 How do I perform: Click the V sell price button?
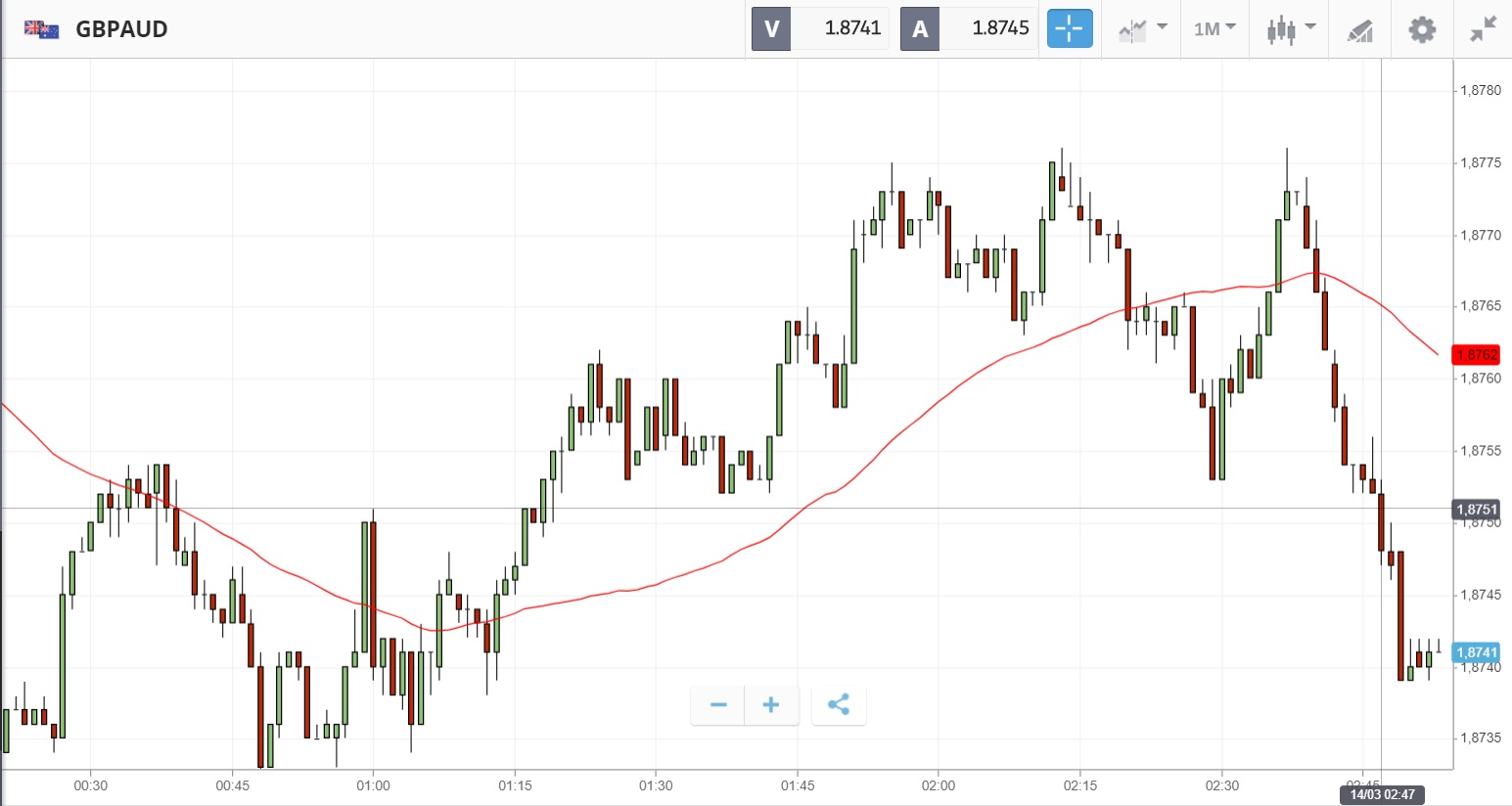(x=771, y=28)
